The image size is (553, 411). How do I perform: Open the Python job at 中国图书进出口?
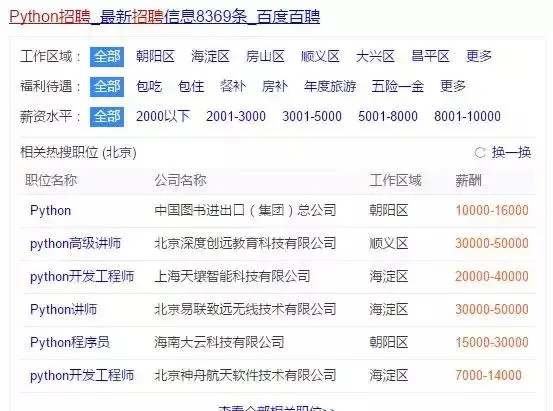(50, 211)
